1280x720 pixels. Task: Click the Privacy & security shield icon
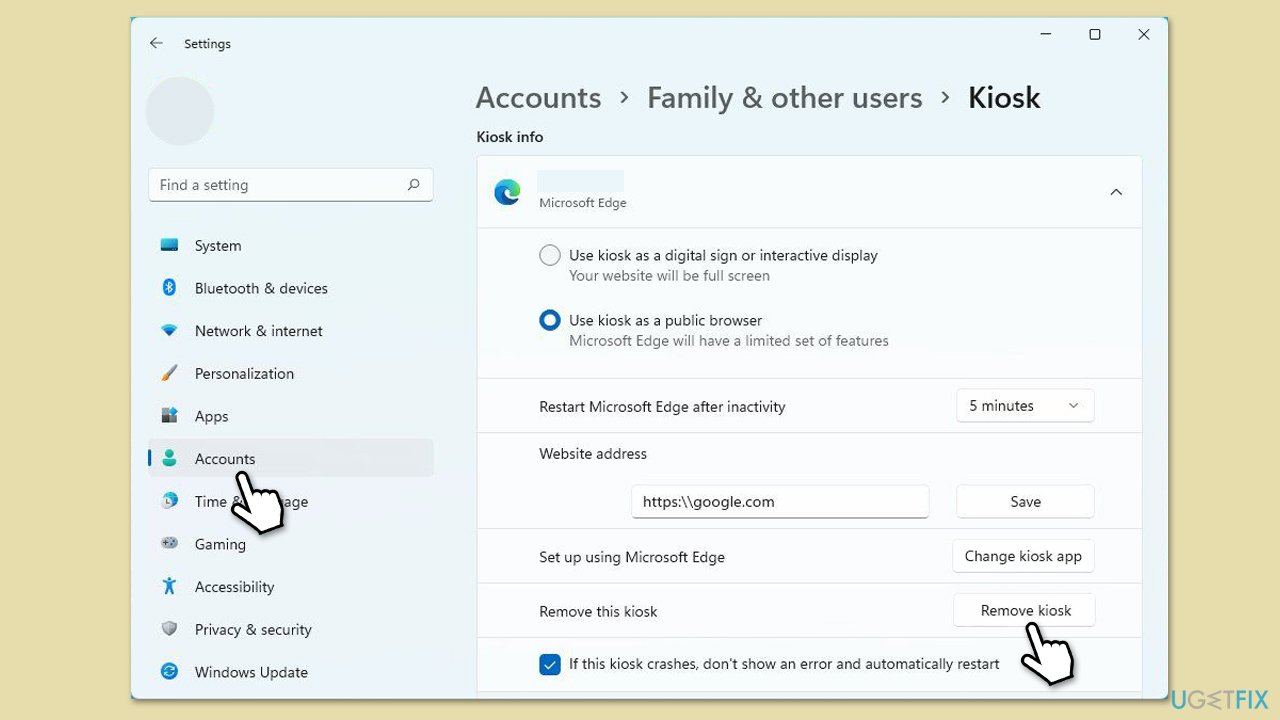pos(169,629)
